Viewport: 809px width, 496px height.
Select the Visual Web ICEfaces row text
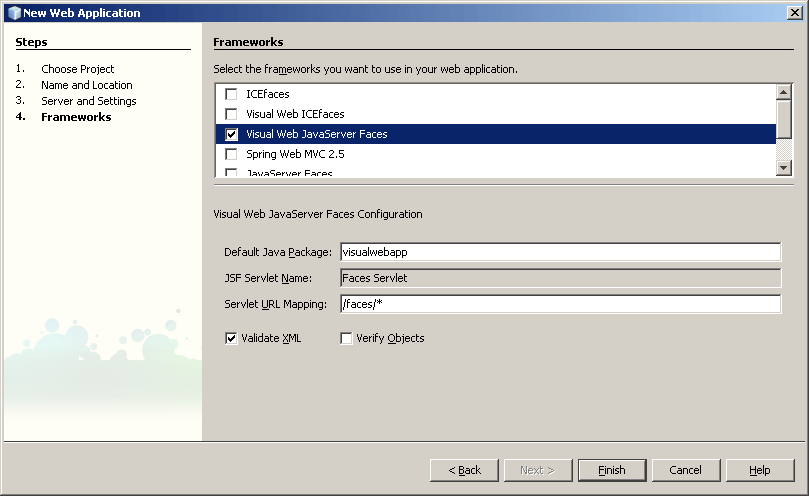click(295, 114)
